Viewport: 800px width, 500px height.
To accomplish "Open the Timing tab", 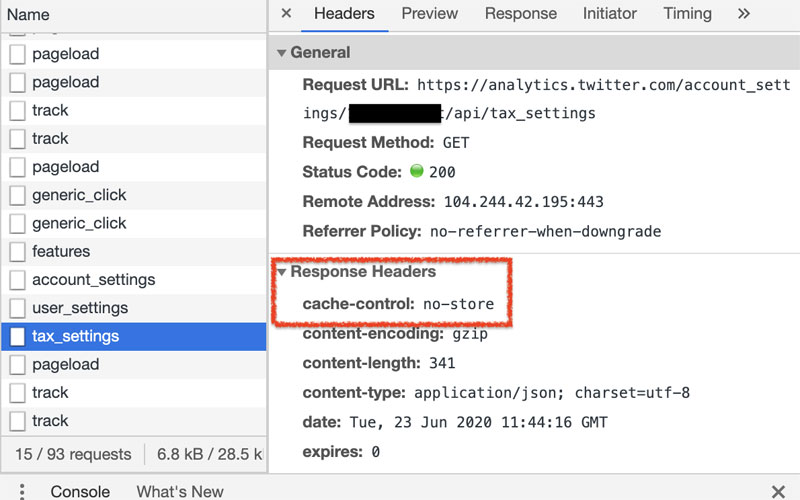I will click(687, 14).
